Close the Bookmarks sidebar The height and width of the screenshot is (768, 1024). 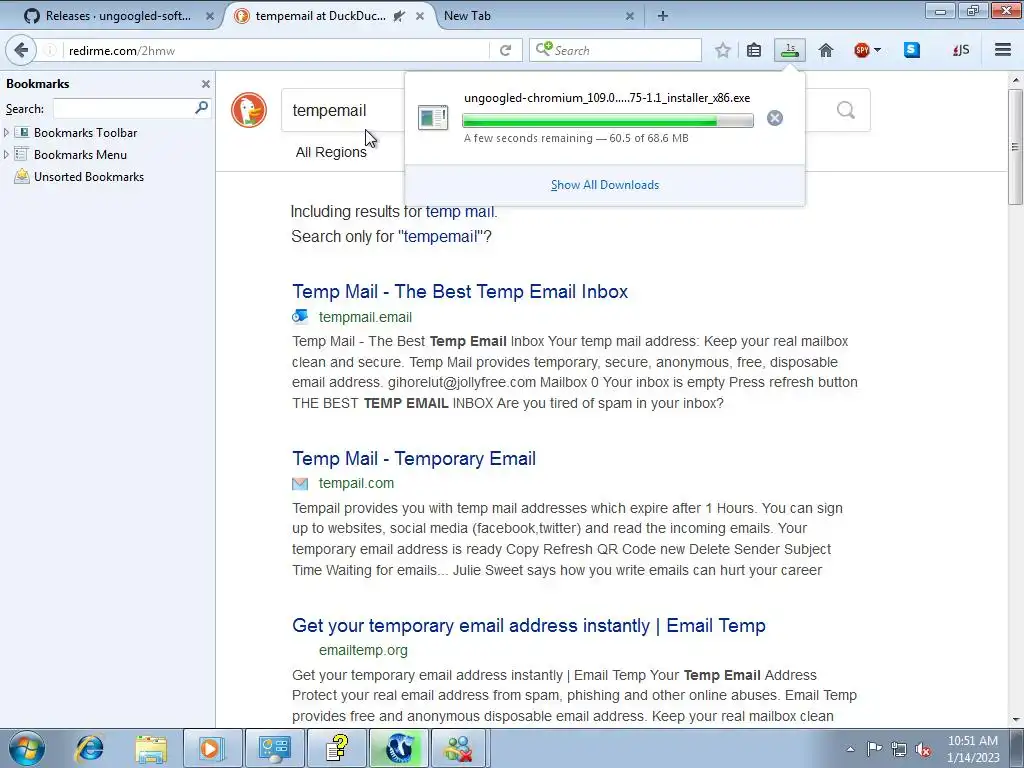click(206, 84)
